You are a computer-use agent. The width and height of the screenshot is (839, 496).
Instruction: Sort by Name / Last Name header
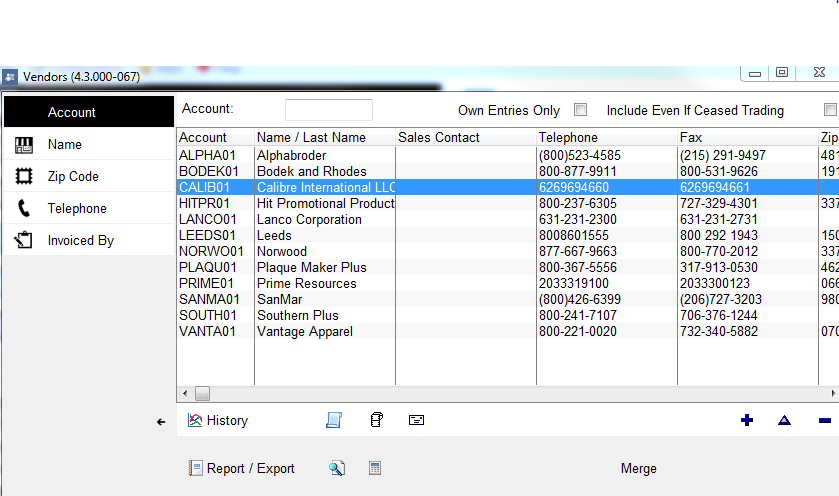325,138
